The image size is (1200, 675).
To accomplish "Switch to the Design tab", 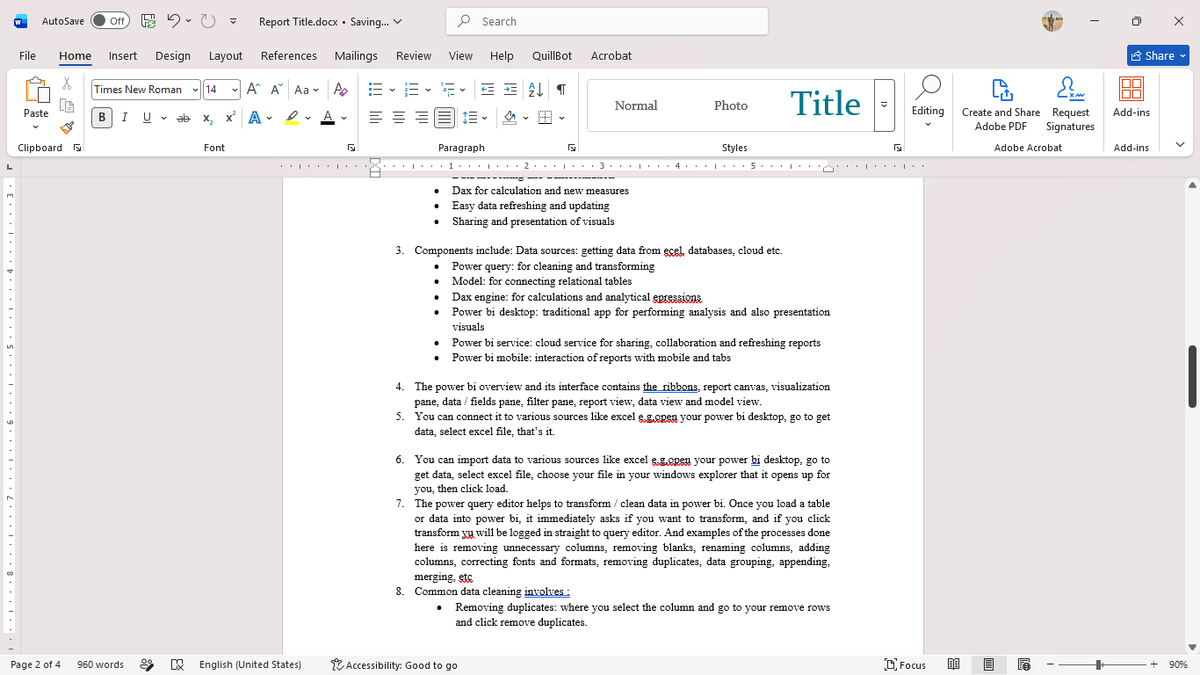I will click(172, 56).
